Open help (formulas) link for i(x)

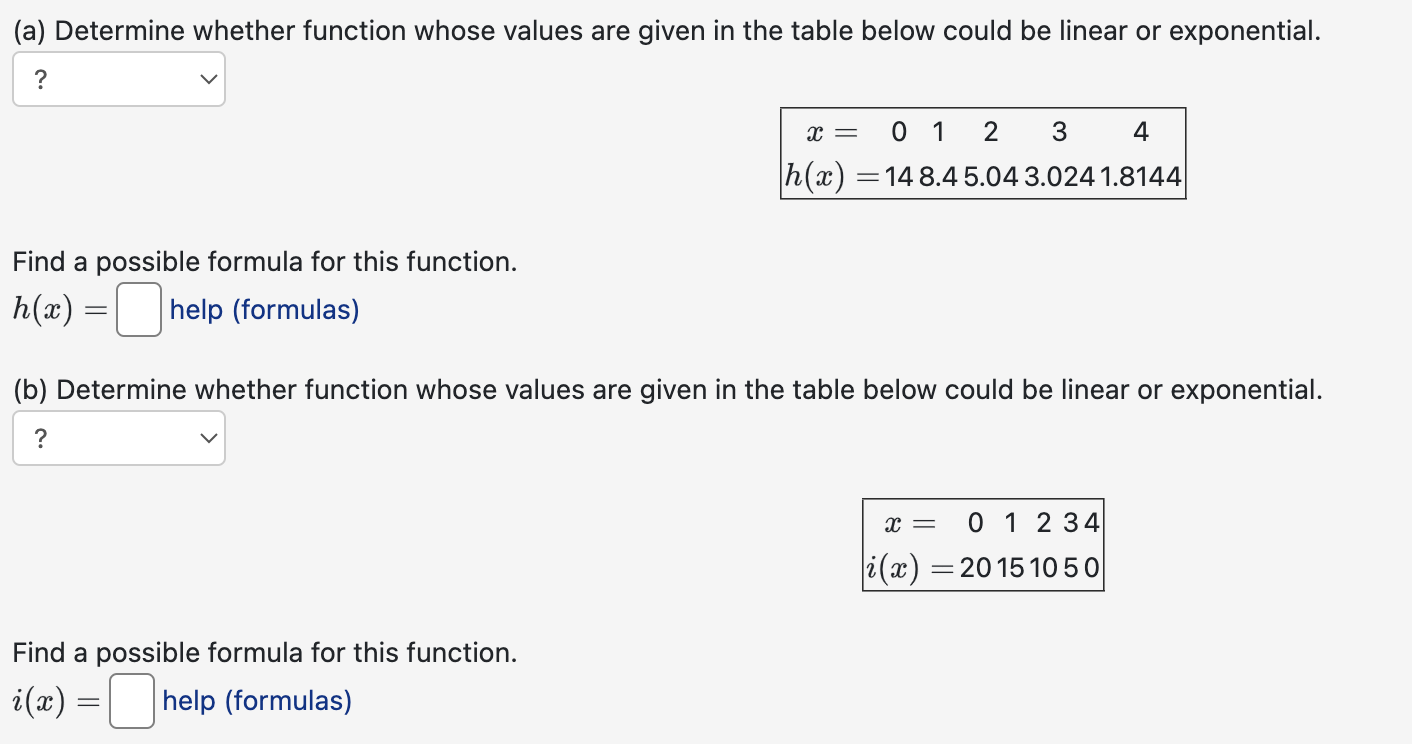[x=255, y=701]
